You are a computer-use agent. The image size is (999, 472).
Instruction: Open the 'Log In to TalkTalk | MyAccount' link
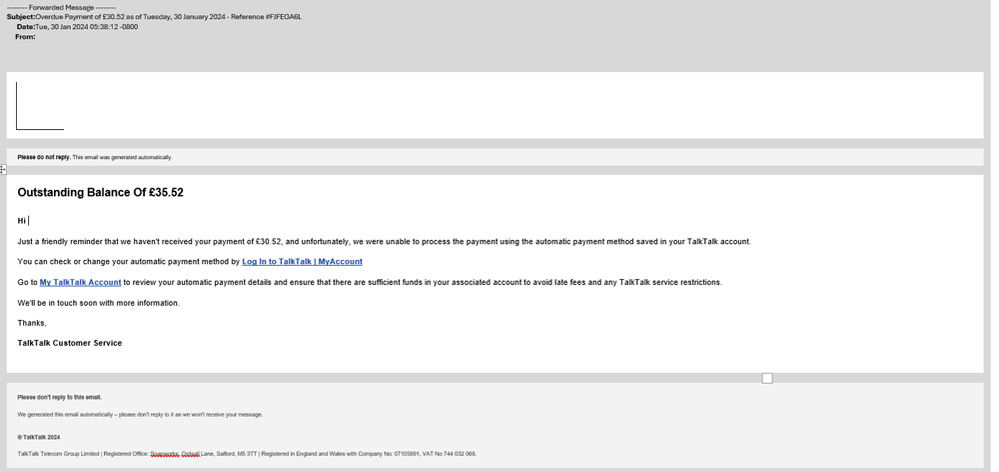coord(302,262)
